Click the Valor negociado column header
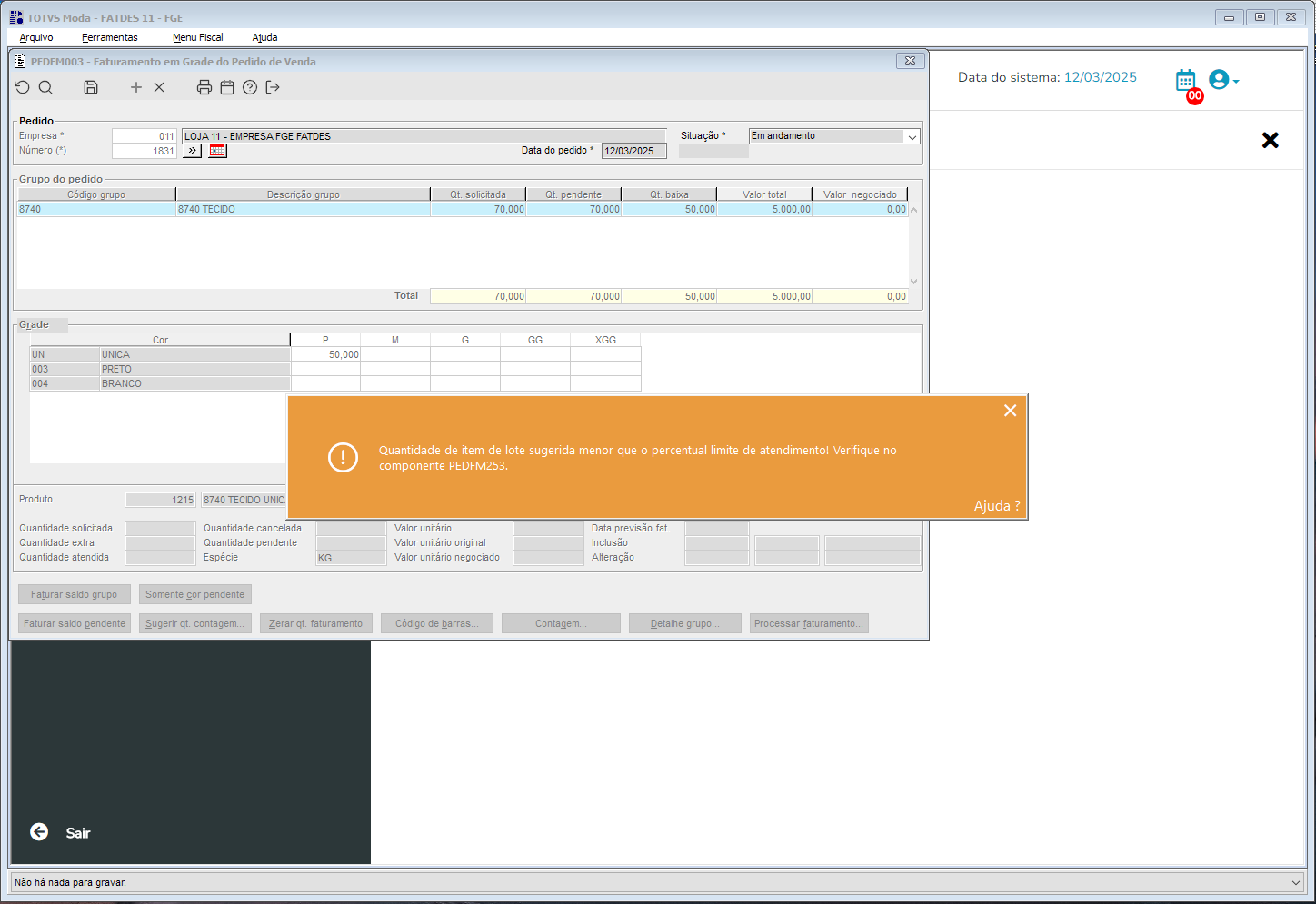This screenshot has height=904, width=1316. pos(860,194)
